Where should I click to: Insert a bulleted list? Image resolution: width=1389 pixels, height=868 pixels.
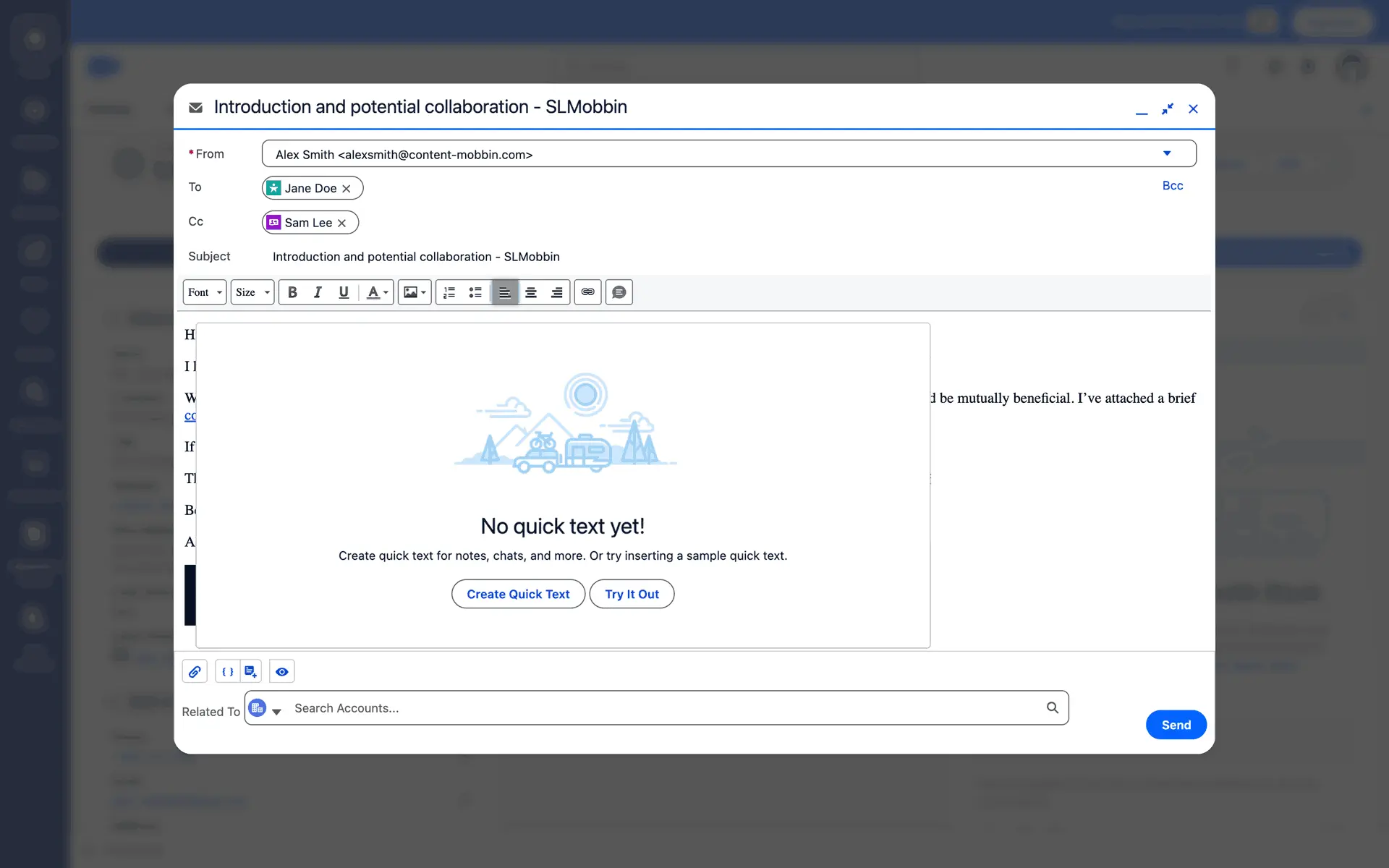point(475,292)
